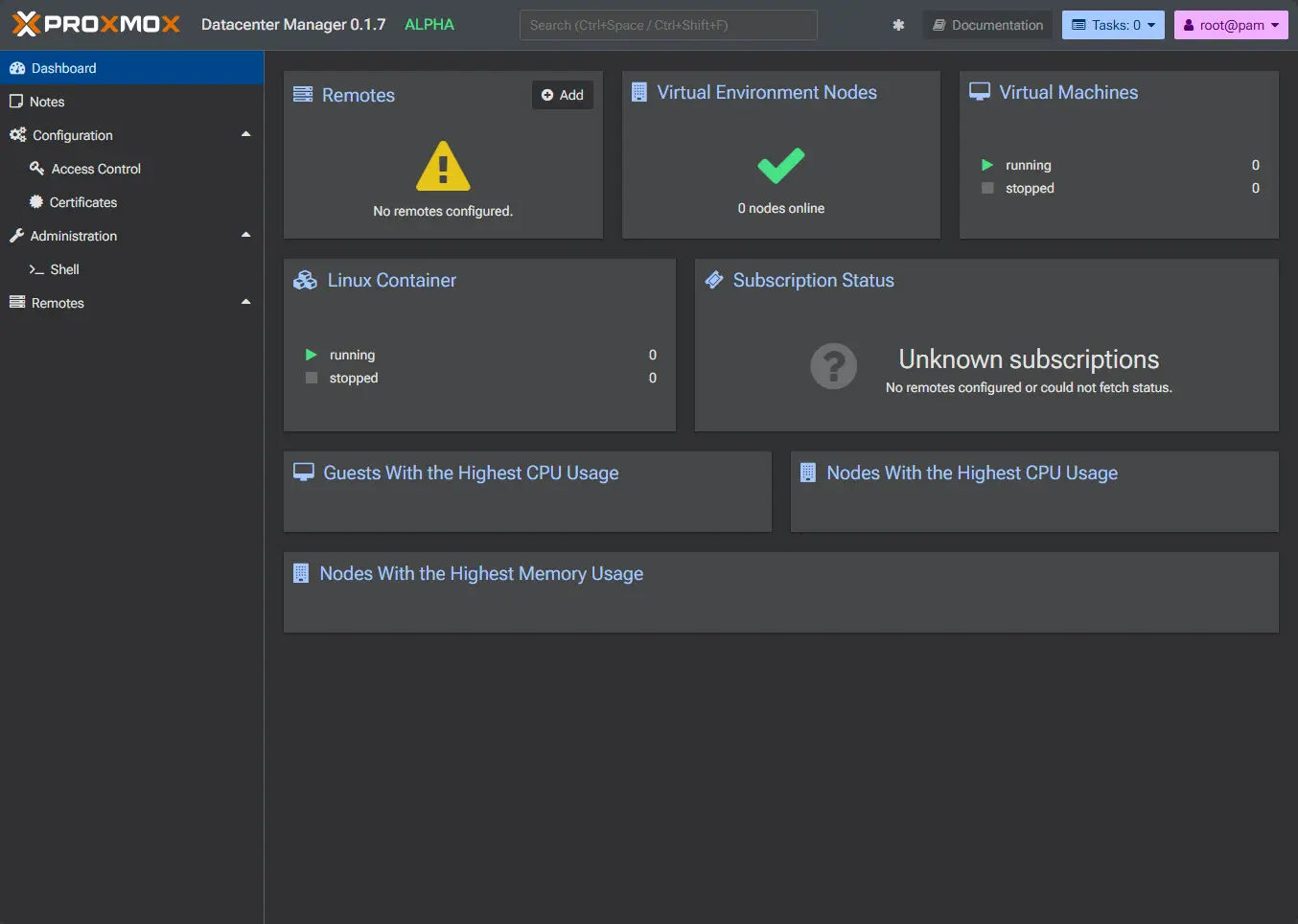Open the Documentation
Viewport: 1298px width, 924px height.
[987, 25]
